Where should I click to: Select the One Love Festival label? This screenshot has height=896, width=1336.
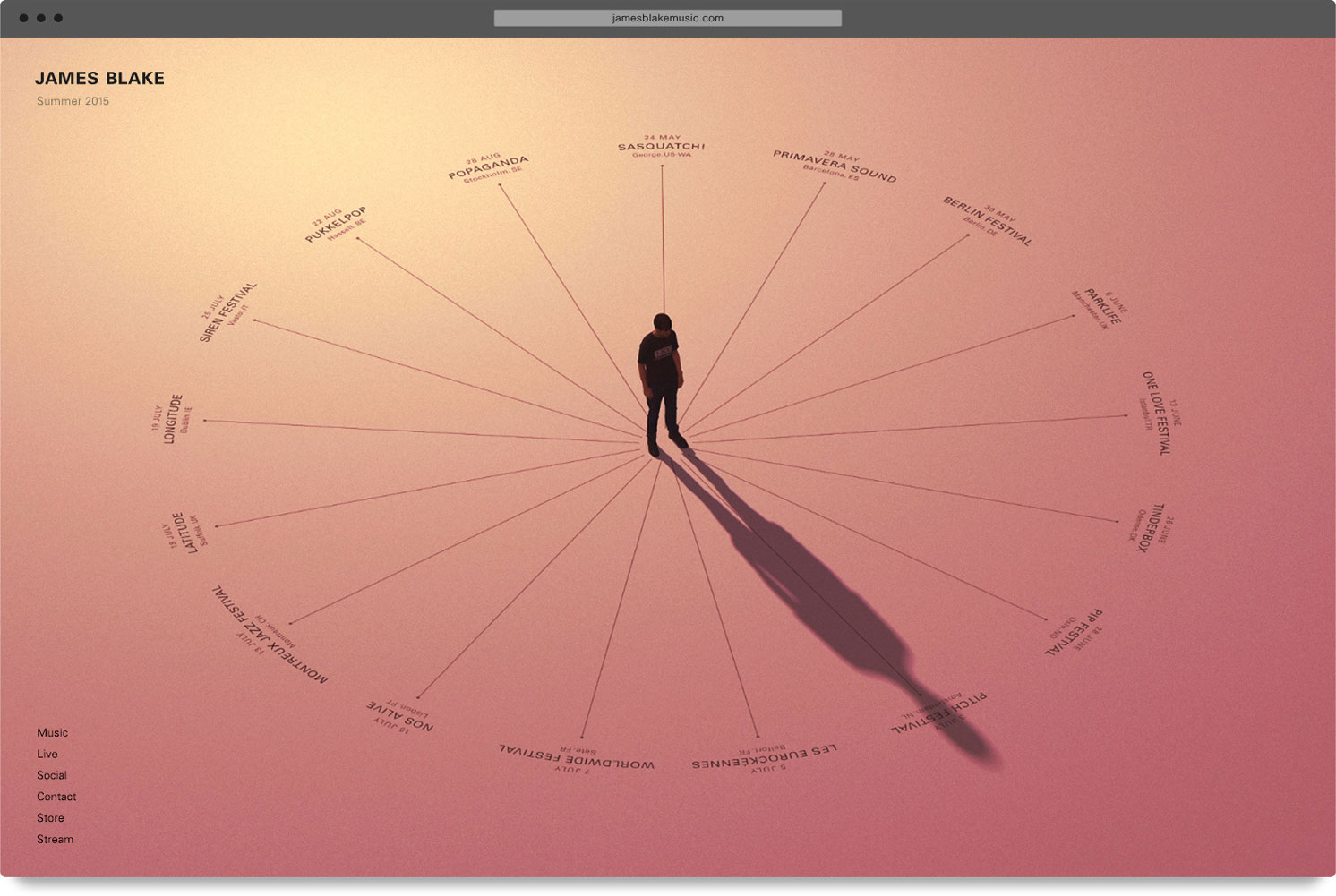pos(1160,414)
